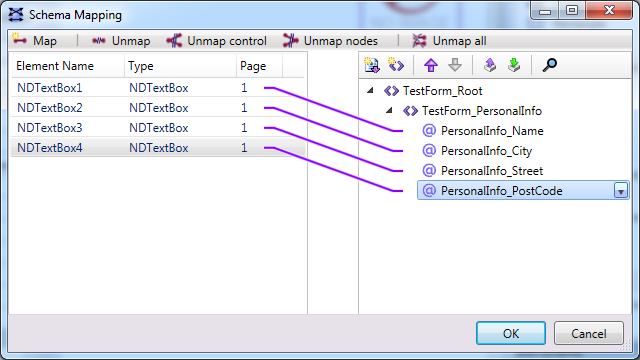This screenshot has width=640, height=360.
Task: Select the NDTextBox2 row
Action: point(158,108)
